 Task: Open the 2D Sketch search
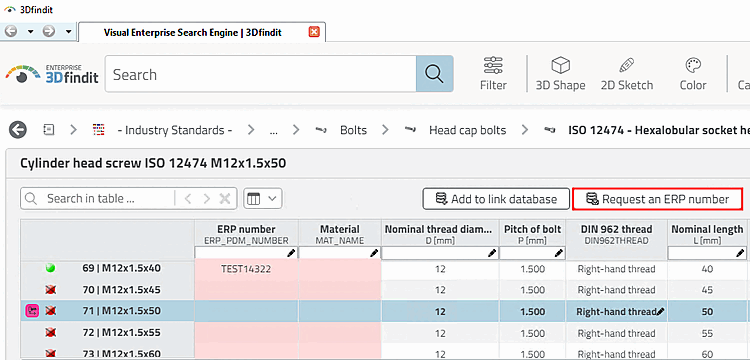tap(627, 74)
